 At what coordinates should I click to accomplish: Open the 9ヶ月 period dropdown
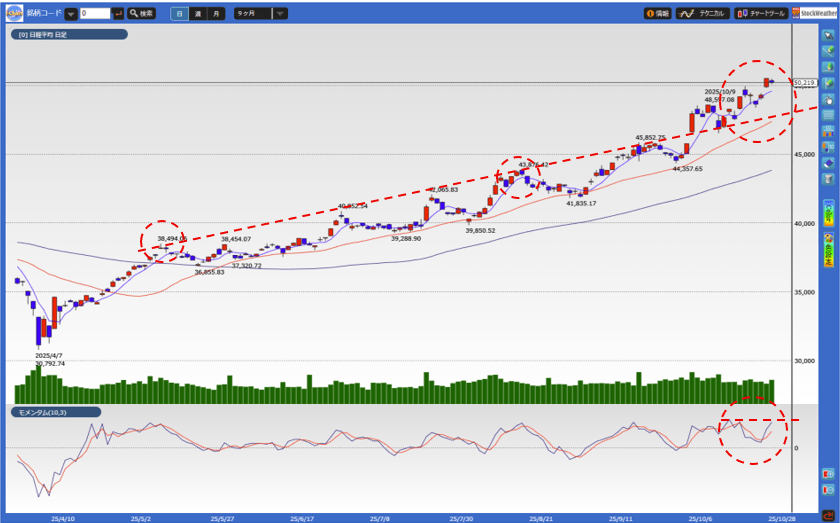tap(280, 14)
